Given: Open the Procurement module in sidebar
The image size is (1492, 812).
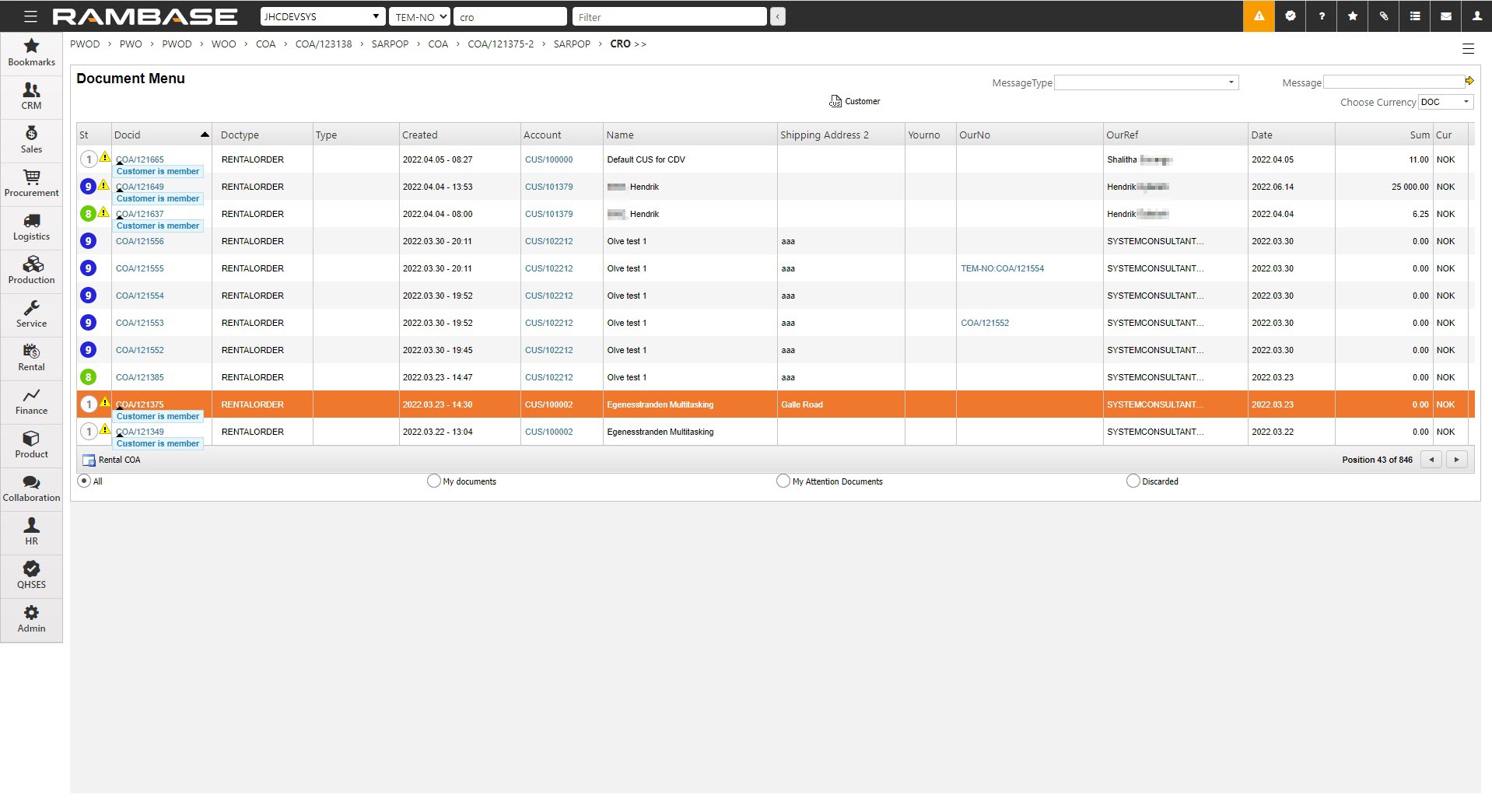Looking at the screenshot, I should pyautogui.click(x=31, y=184).
